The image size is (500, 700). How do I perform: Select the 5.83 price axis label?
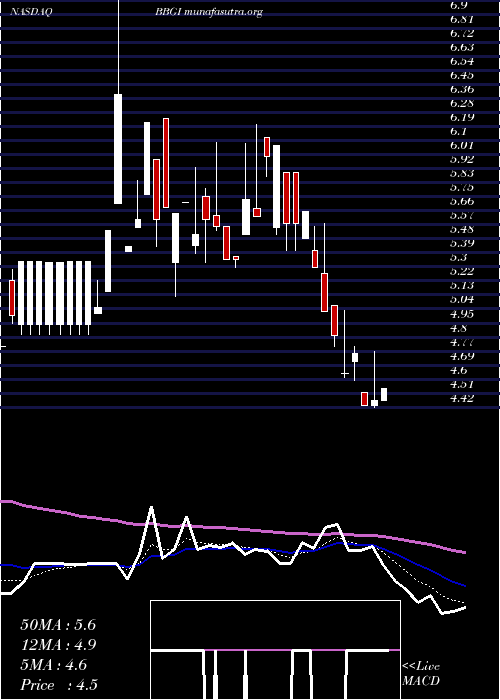[x=462, y=173]
